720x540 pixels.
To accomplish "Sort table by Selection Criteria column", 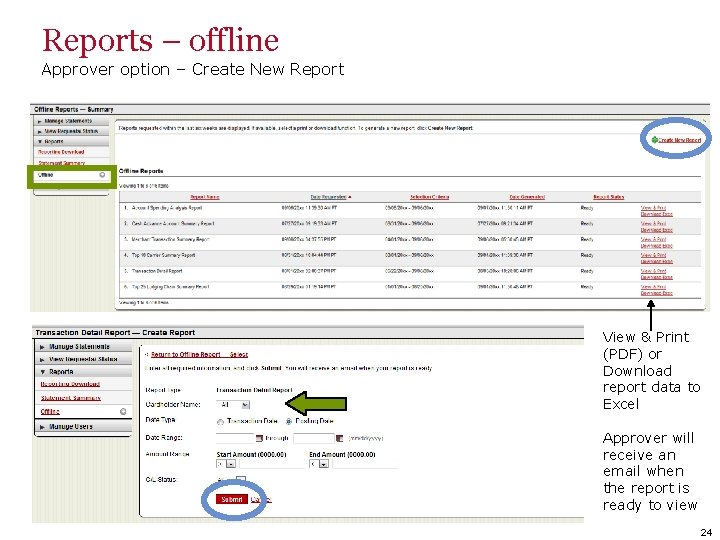I will tap(429, 197).
